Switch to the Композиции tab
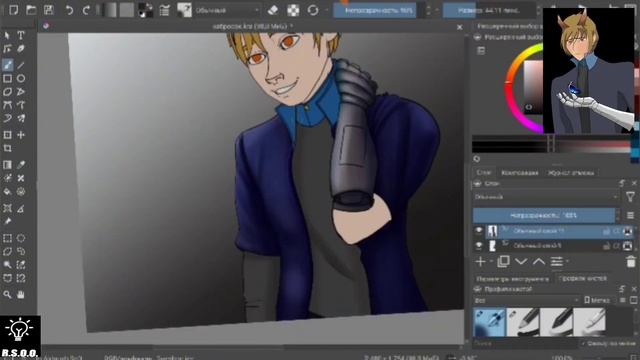Viewport: 640px width, 360px height. [520, 173]
